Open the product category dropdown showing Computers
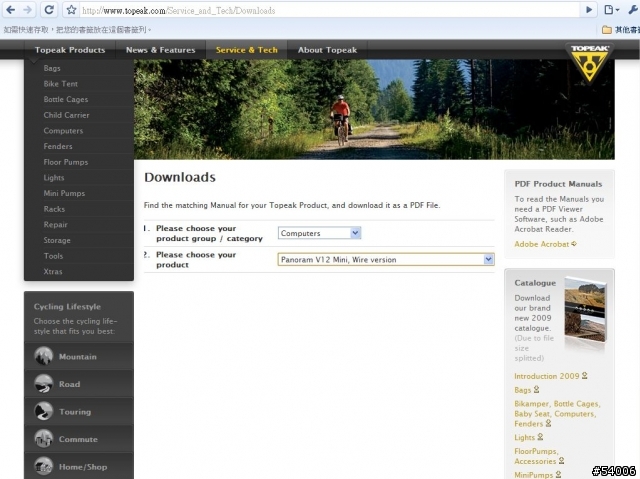This screenshot has height=479, width=640. click(x=319, y=233)
